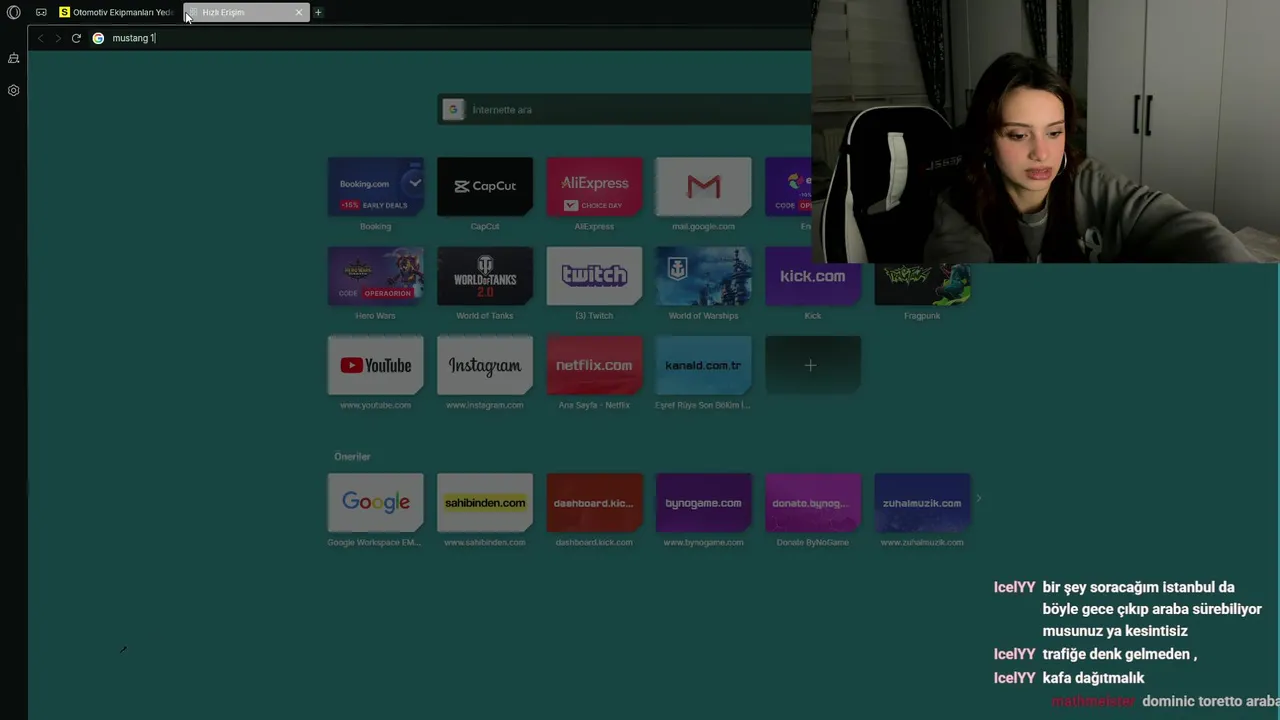1280x720 pixels.
Task: Add a new speed dial with plus tile
Action: [813, 365]
